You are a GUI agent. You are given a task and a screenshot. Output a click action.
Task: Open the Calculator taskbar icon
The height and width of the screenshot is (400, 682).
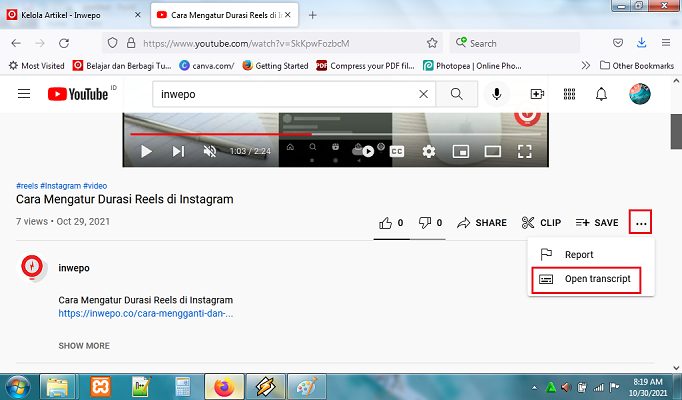(182, 387)
